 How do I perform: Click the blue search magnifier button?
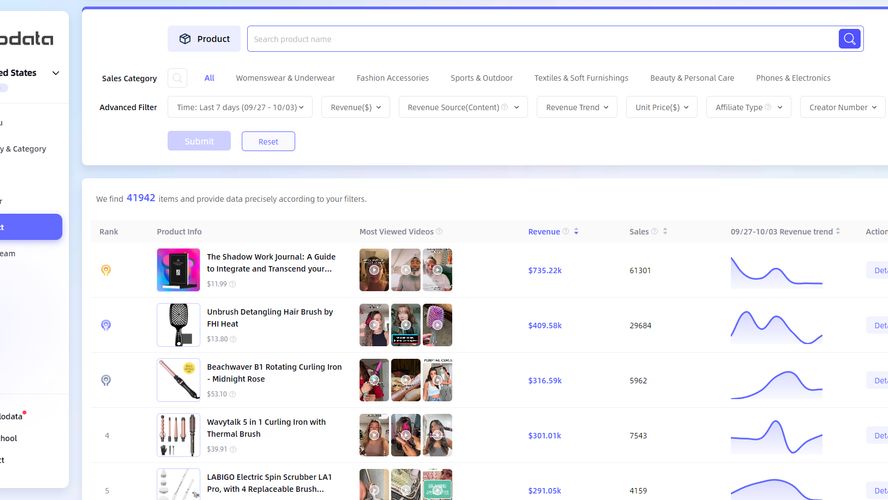pyautogui.click(x=849, y=39)
